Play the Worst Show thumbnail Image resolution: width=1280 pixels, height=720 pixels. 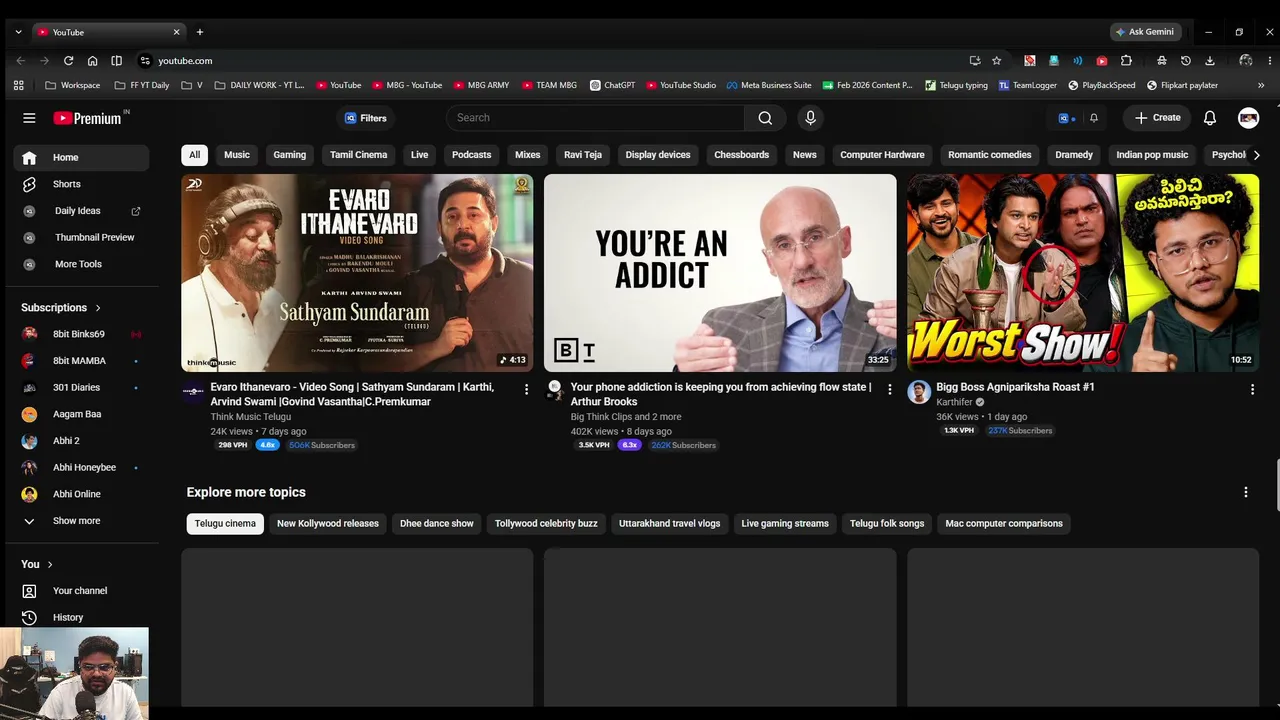pyautogui.click(x=1083, y=273)
